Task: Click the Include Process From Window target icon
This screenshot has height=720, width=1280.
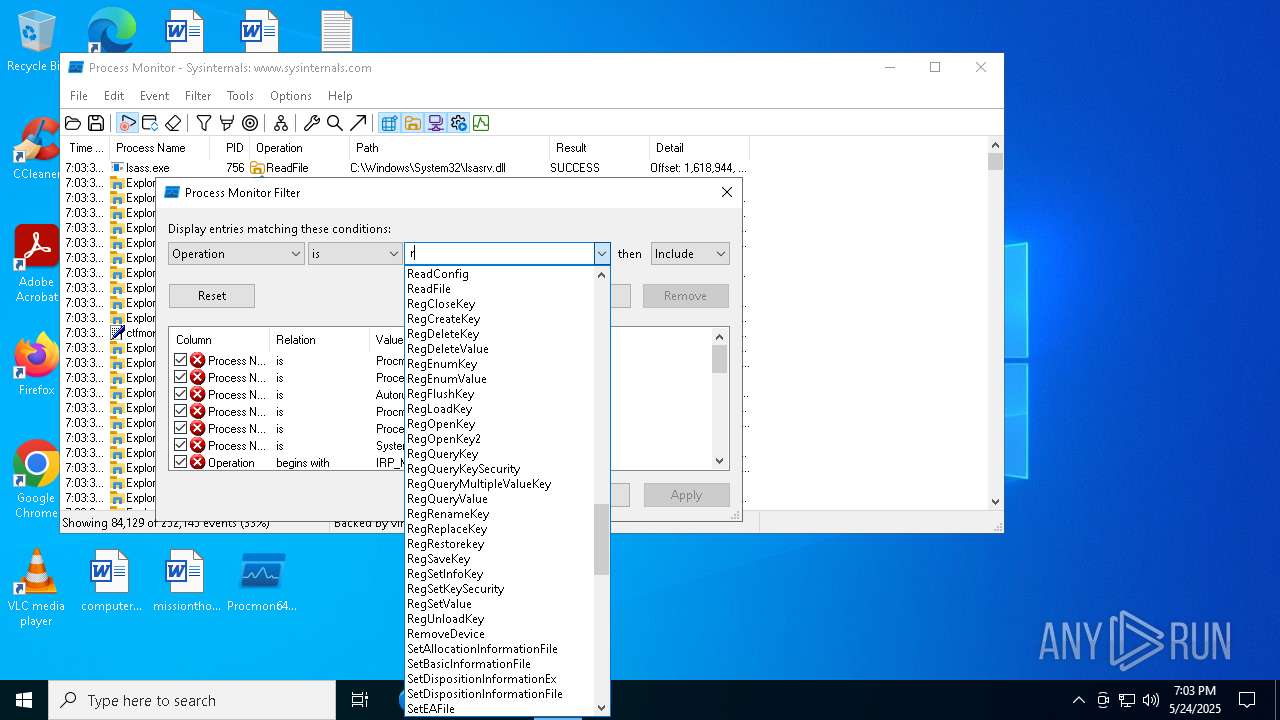Action: [250, 123]
